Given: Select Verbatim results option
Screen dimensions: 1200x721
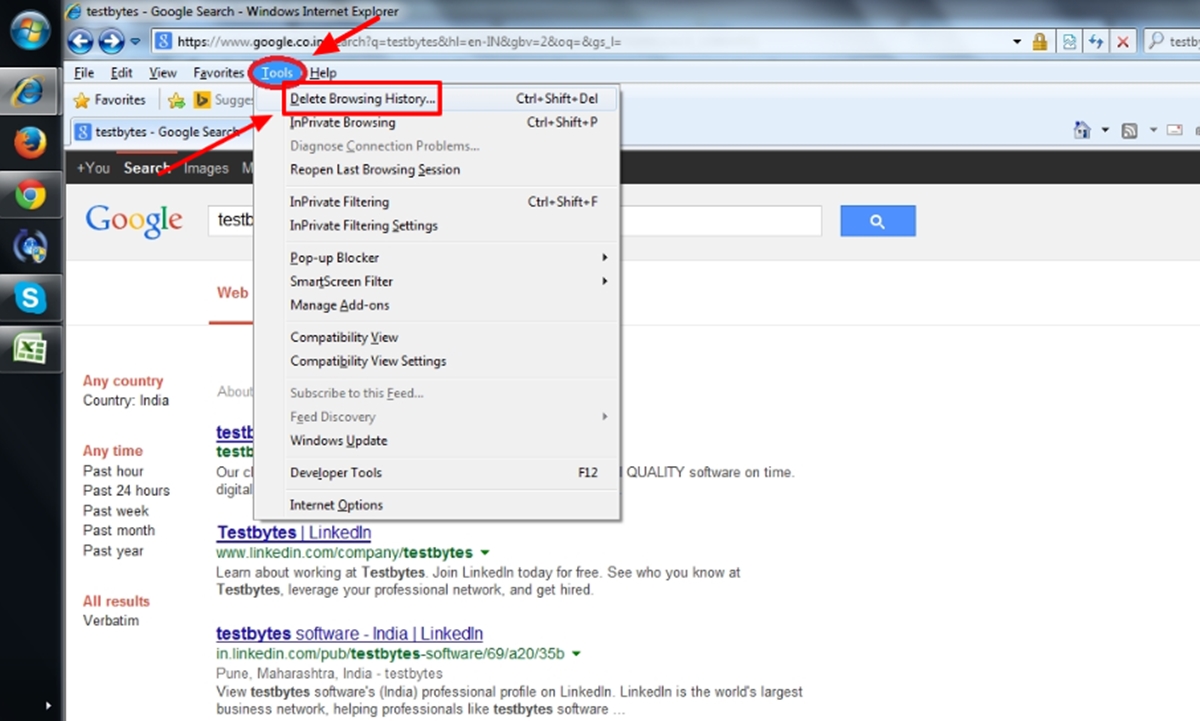Looking at the screenshot, I should tap(111, 621).
